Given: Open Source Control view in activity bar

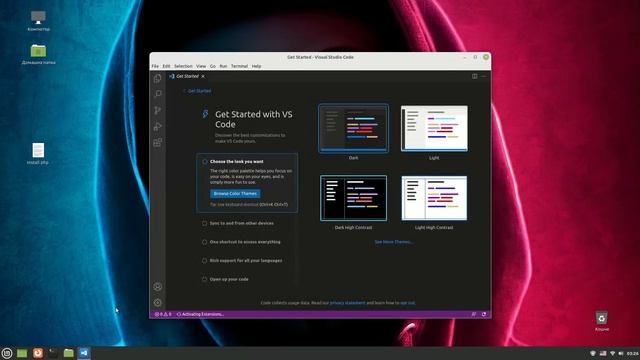Looking at the screenshot, I should pyautogui.click(x=158, y=110).
